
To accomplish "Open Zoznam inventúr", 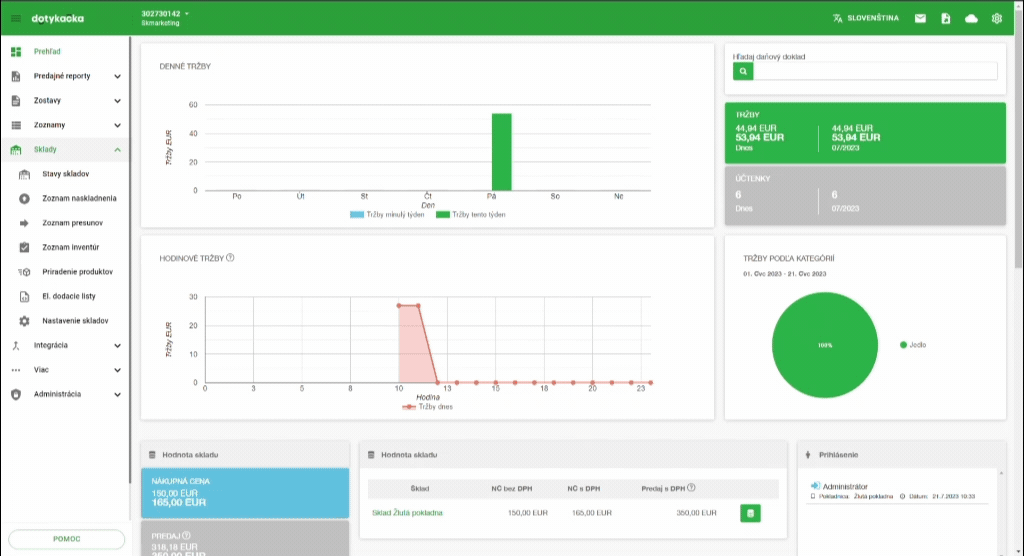I will tap(71, 247).
